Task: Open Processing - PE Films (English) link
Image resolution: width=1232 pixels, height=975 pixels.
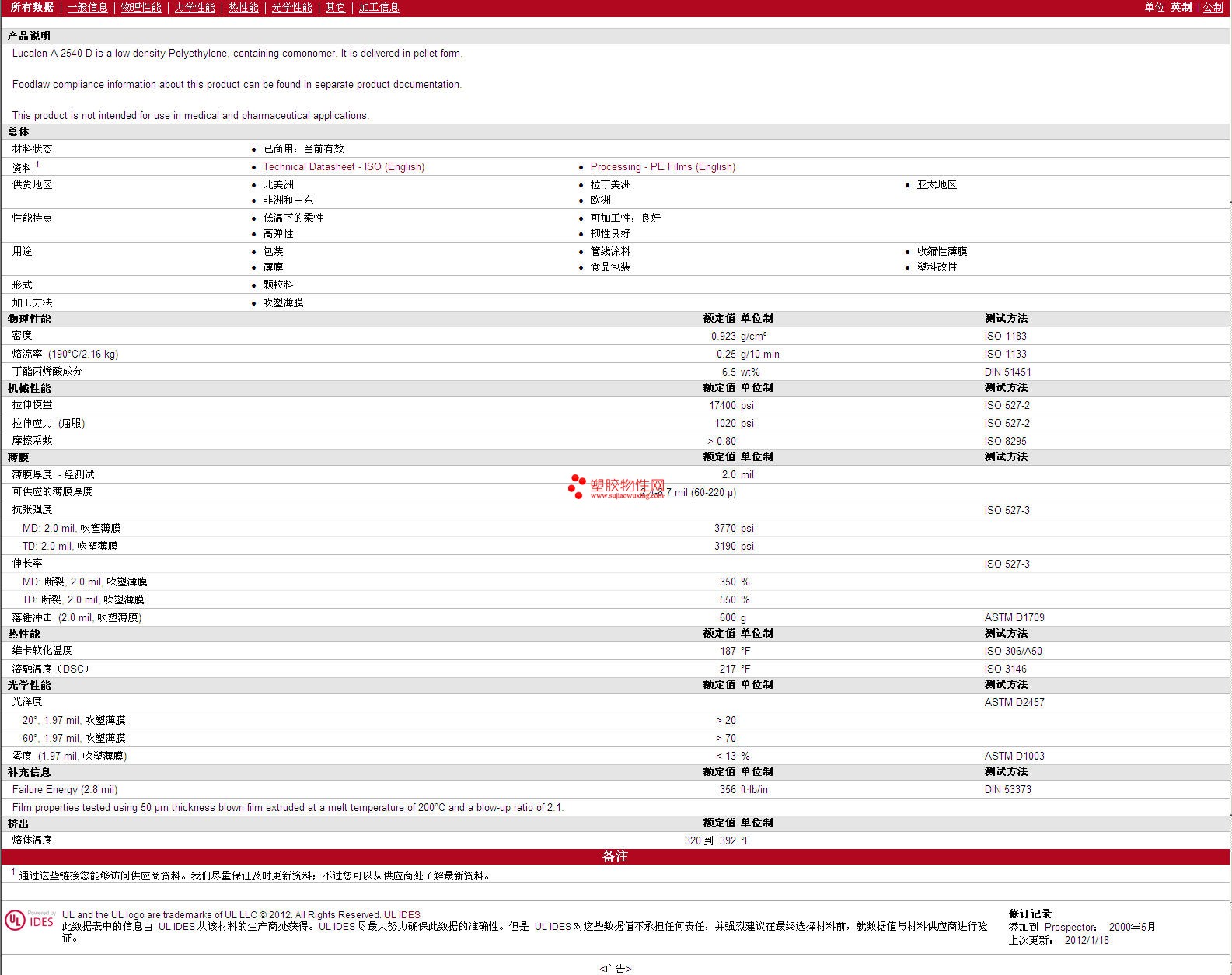Action: pos(663,166)
